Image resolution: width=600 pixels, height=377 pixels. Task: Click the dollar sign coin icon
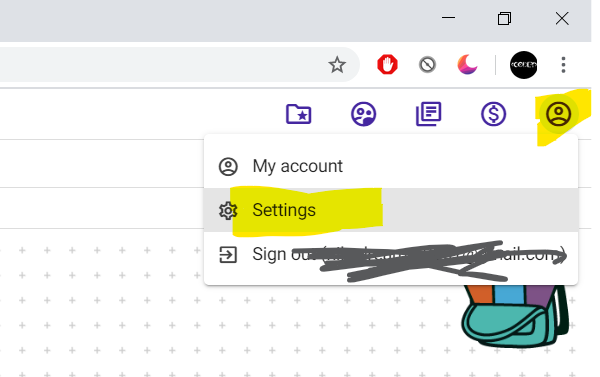[494, 114]
